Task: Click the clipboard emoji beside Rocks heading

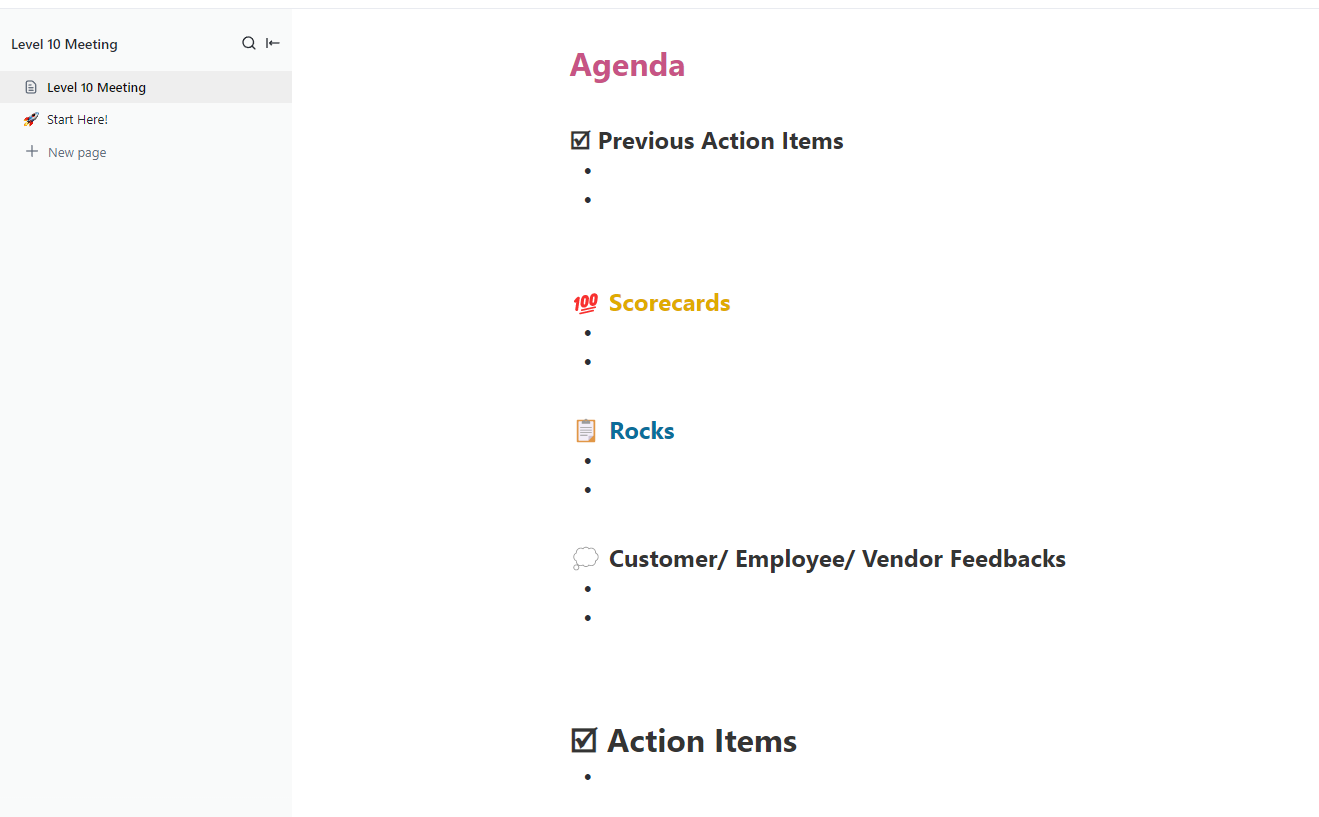Action: [x=586, y=430]
